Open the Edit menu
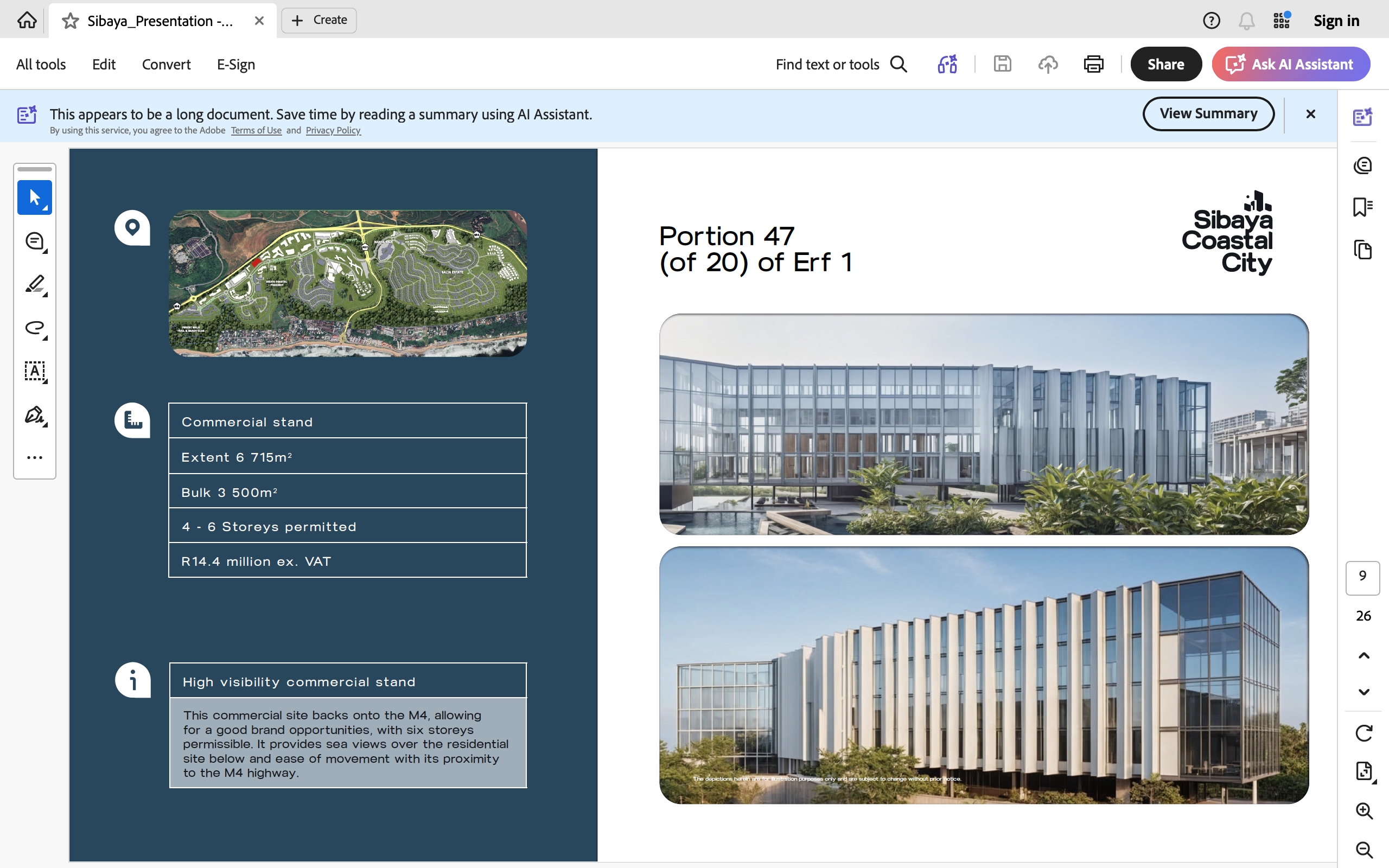This screenshot has width=1389, height=868. [104, 65]
